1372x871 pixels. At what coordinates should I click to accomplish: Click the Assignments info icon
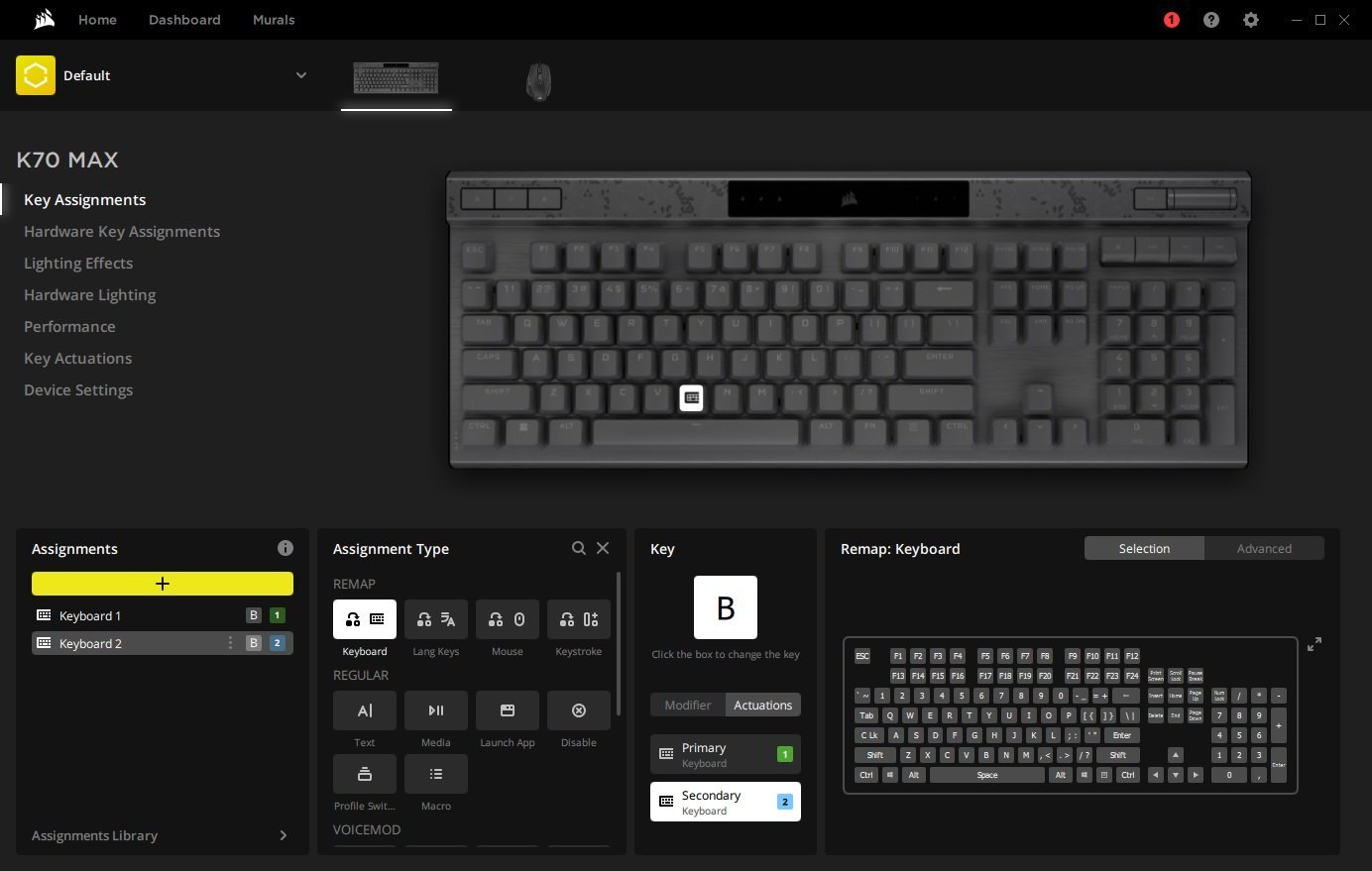pos(286,548)
